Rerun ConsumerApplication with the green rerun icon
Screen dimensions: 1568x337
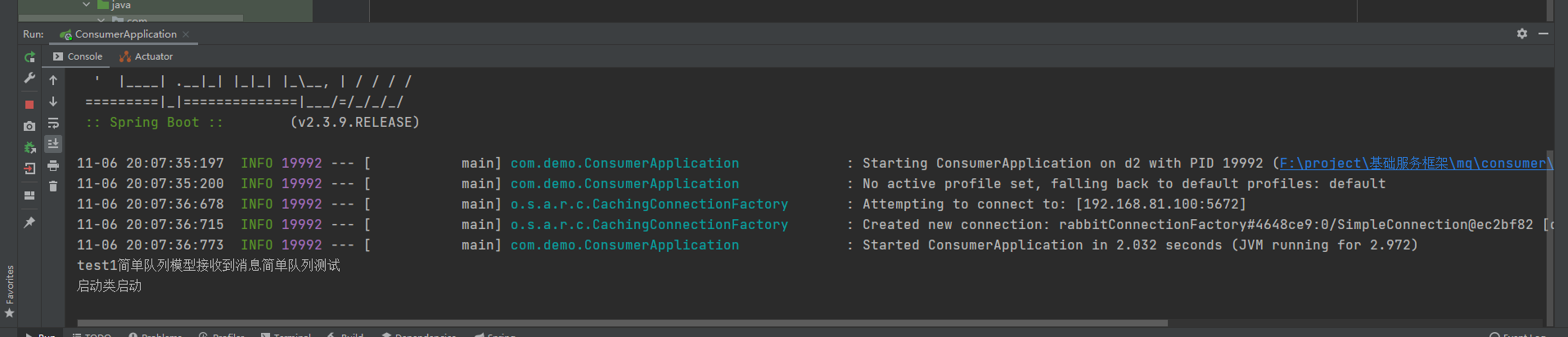(x=29, y=57)
